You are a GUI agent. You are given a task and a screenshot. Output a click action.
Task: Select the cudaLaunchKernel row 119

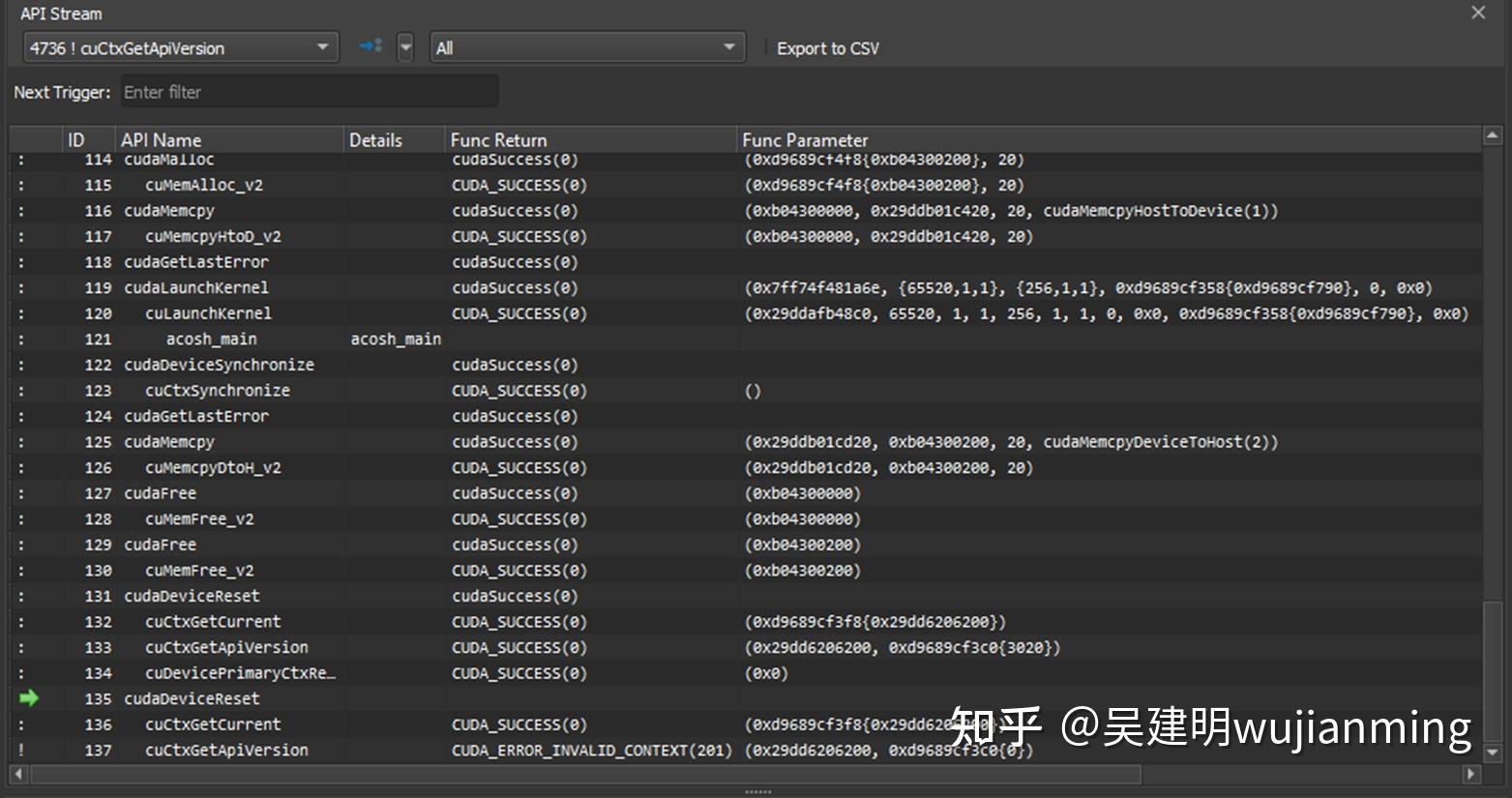tap(387, 287)
